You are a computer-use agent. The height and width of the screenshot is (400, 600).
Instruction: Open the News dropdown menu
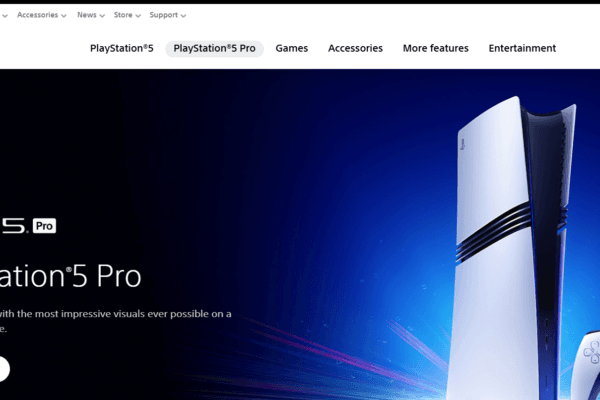[91, 15]
